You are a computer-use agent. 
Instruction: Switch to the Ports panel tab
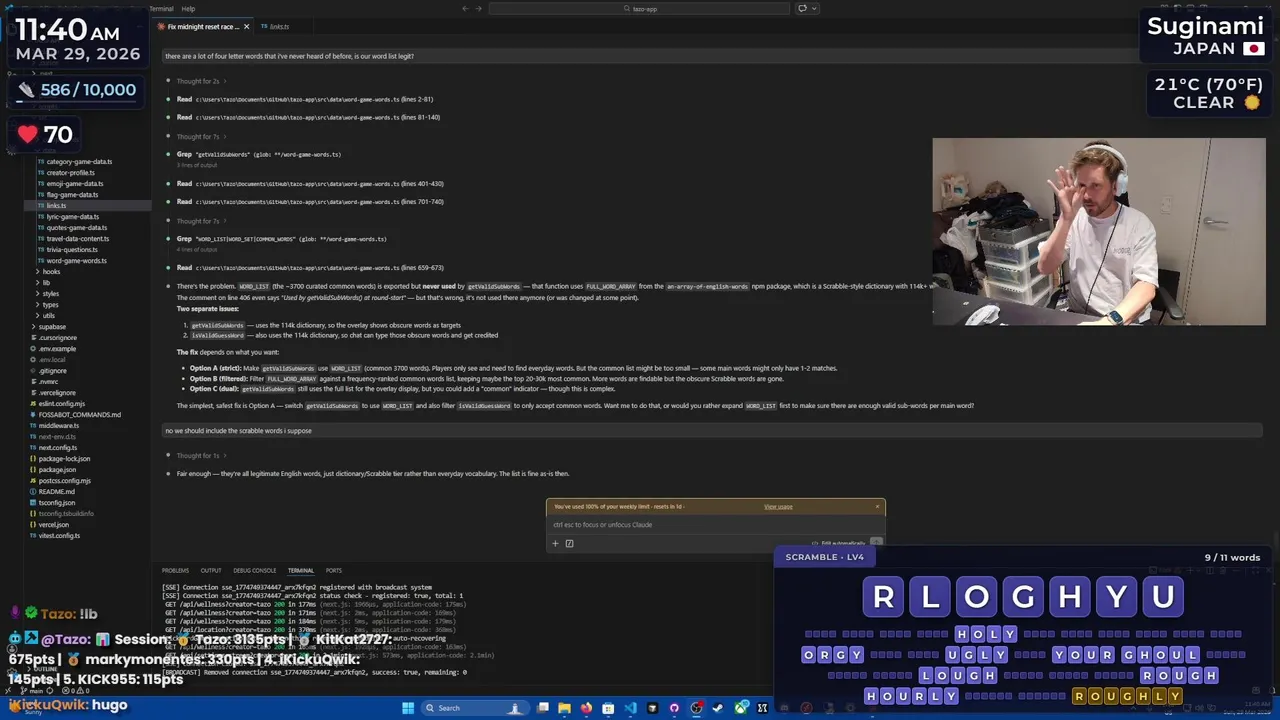(x=334, y=571)
